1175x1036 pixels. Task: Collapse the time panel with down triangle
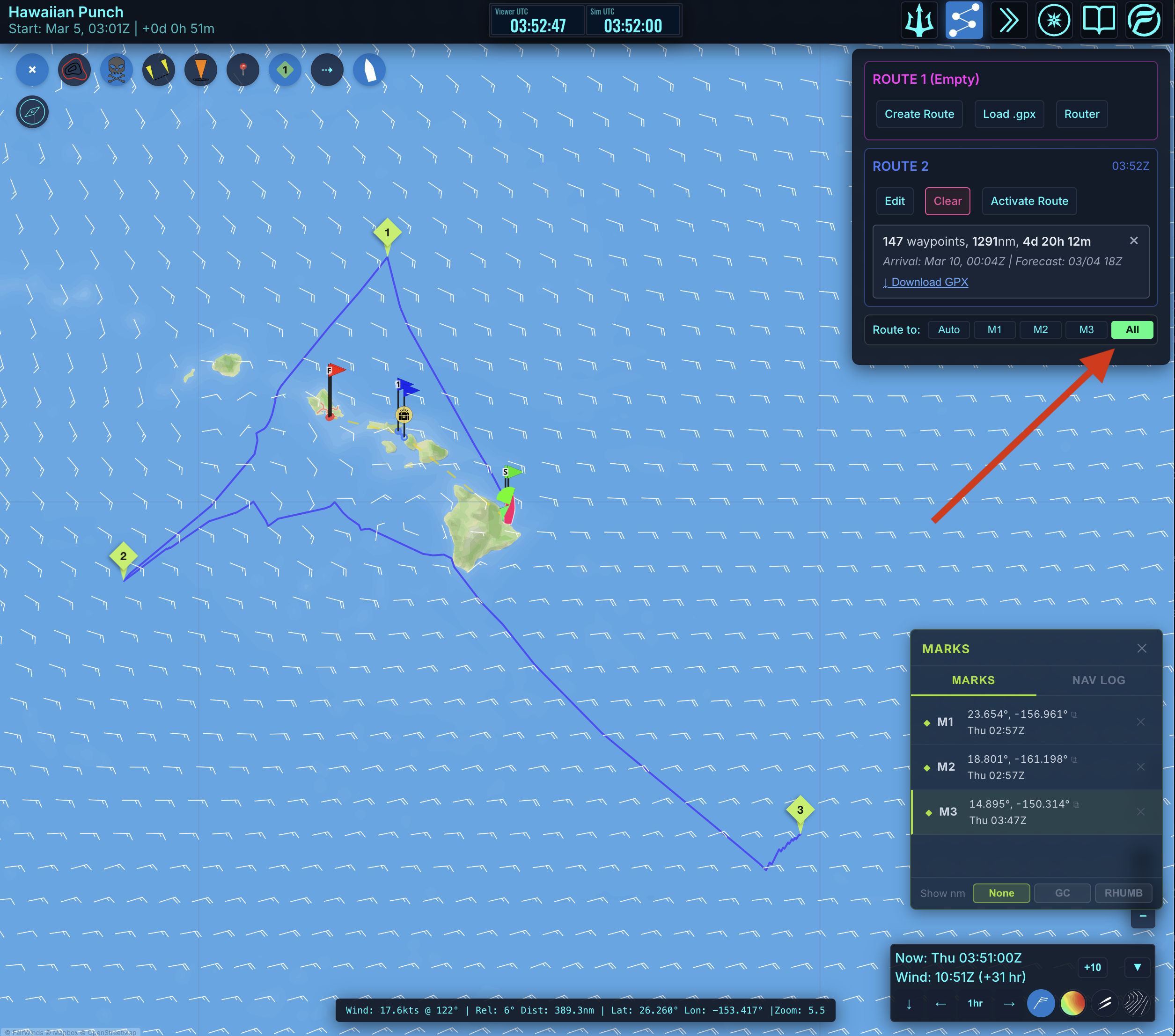[x=1137, y=967]
